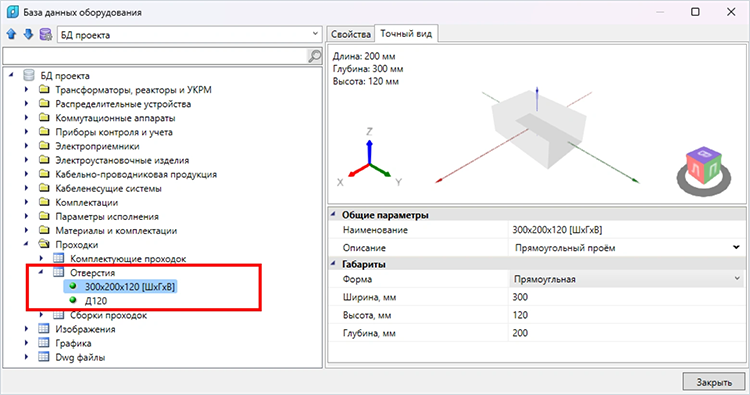Viewport: 750px width, 395px height.
Task: Click folder icon of Коммутационные аппараты
Action: tap(44, 118)
